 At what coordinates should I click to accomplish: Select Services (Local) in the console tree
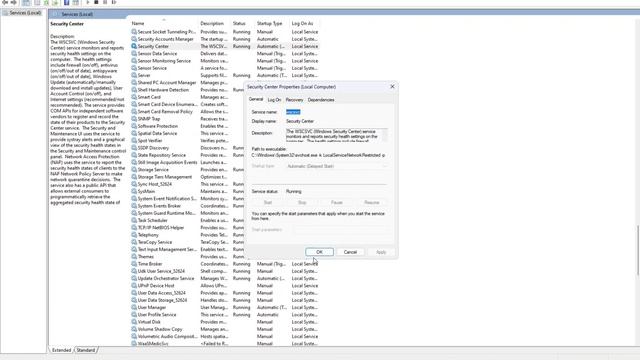point(22,13)
